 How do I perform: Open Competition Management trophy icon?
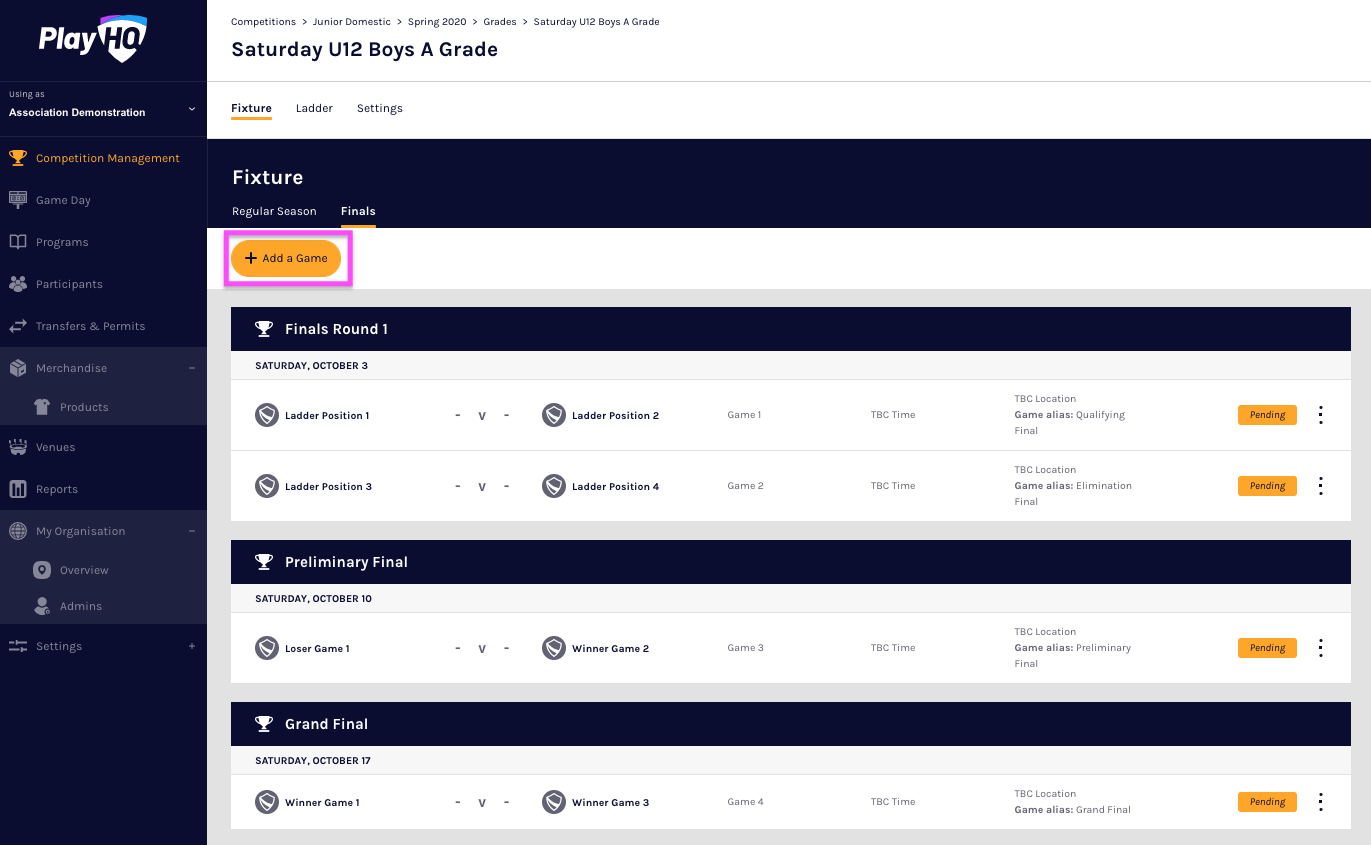click(x=18, y=158)
